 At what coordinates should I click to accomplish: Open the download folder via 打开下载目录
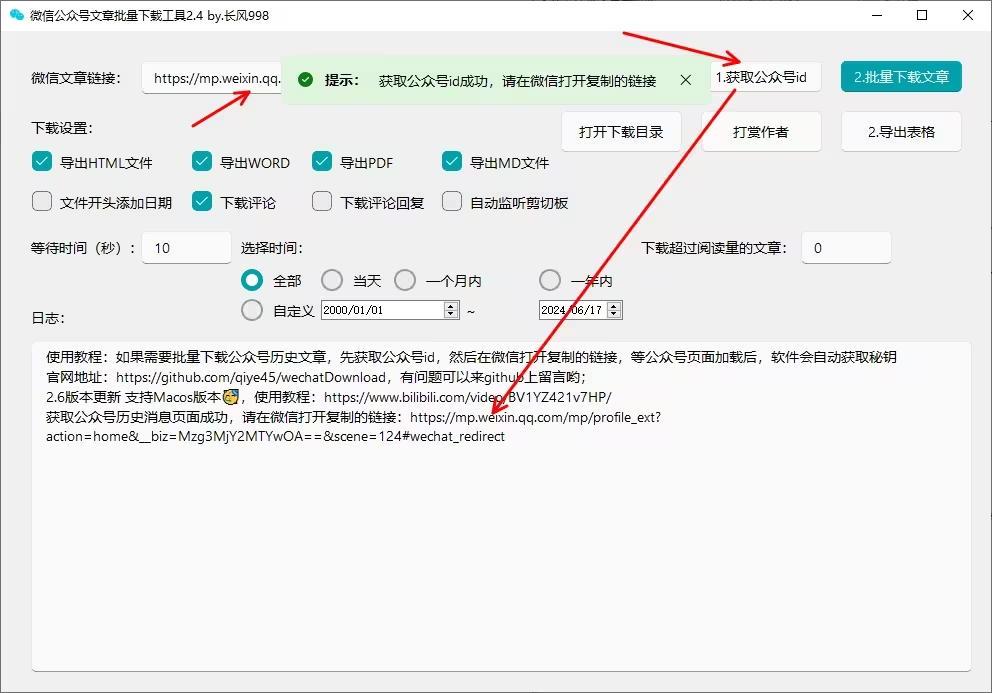coord(621,132)
